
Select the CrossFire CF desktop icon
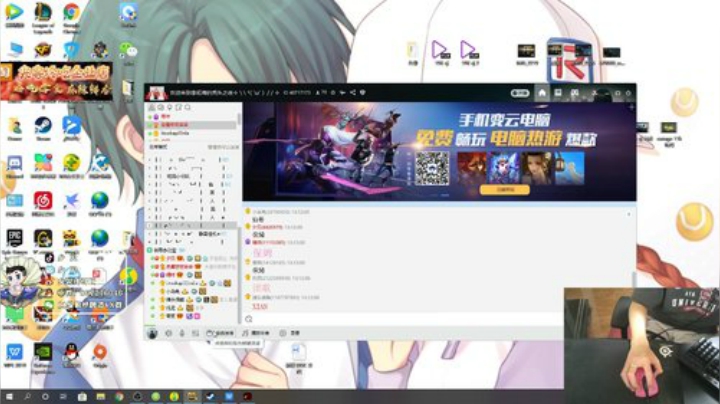pos(43,49)
